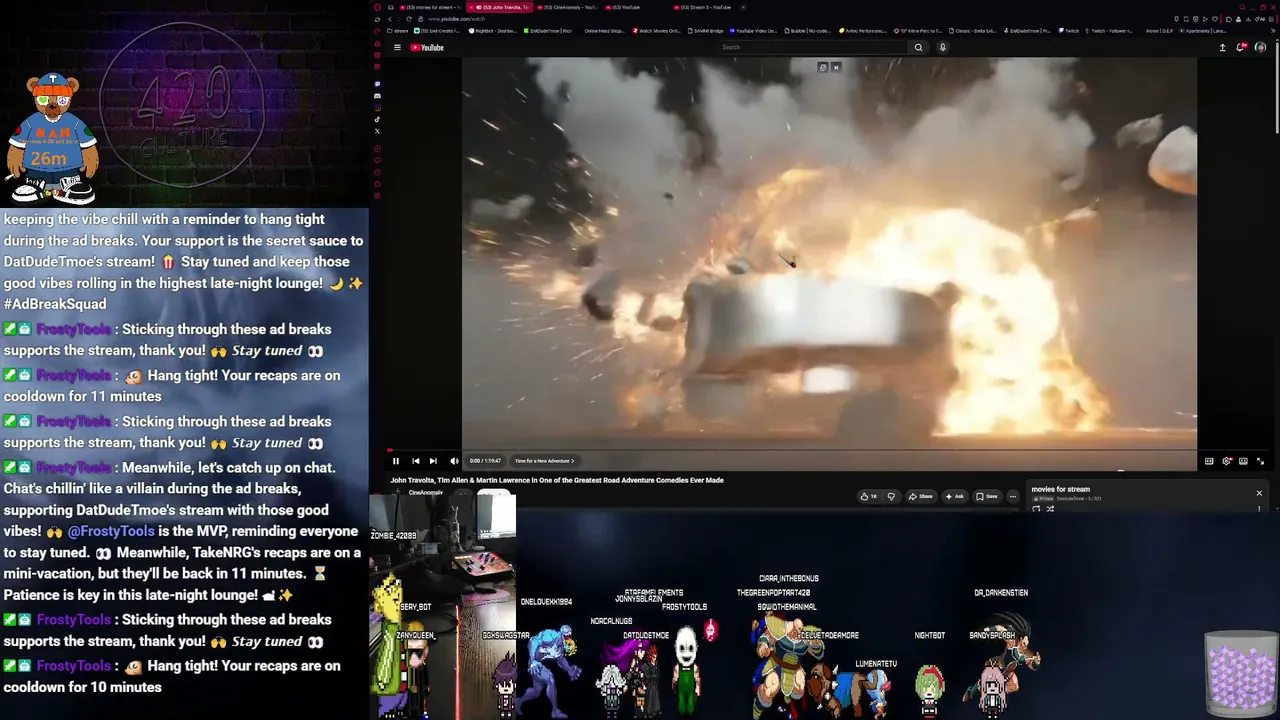Skip to the next video

[433, 461]
